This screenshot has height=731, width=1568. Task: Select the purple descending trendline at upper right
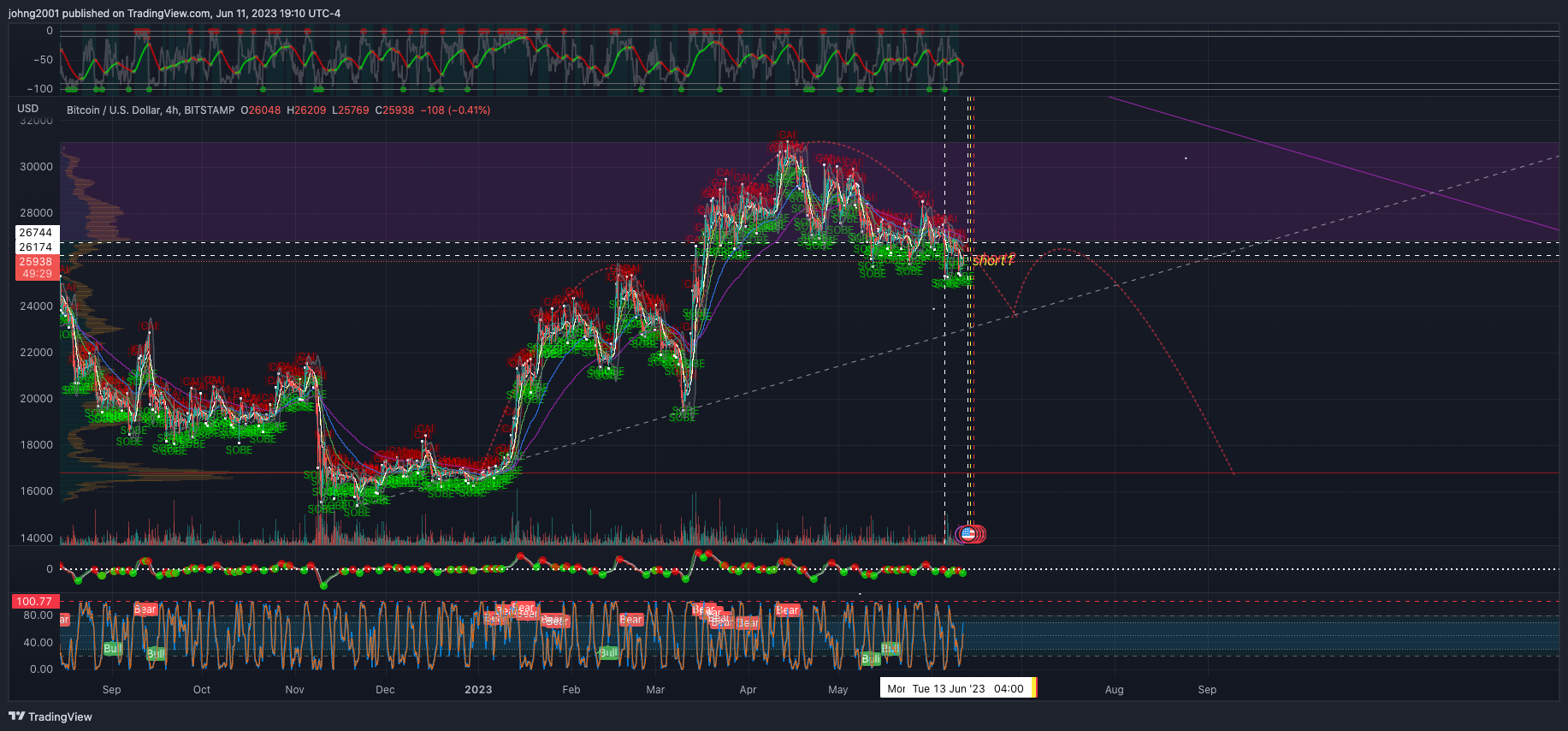tap(1334, 163)
